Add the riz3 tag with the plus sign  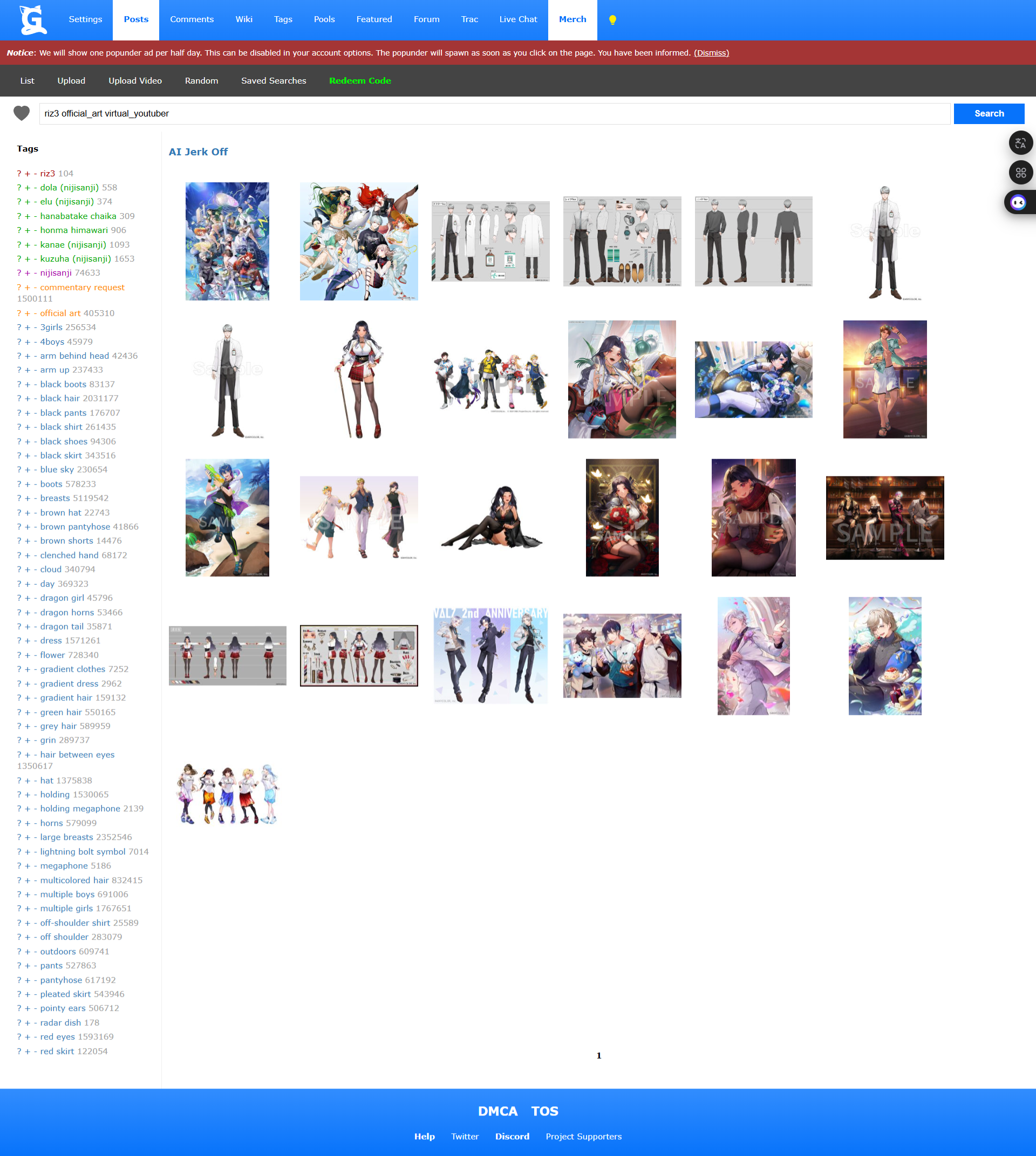click(x=28, y=174)
